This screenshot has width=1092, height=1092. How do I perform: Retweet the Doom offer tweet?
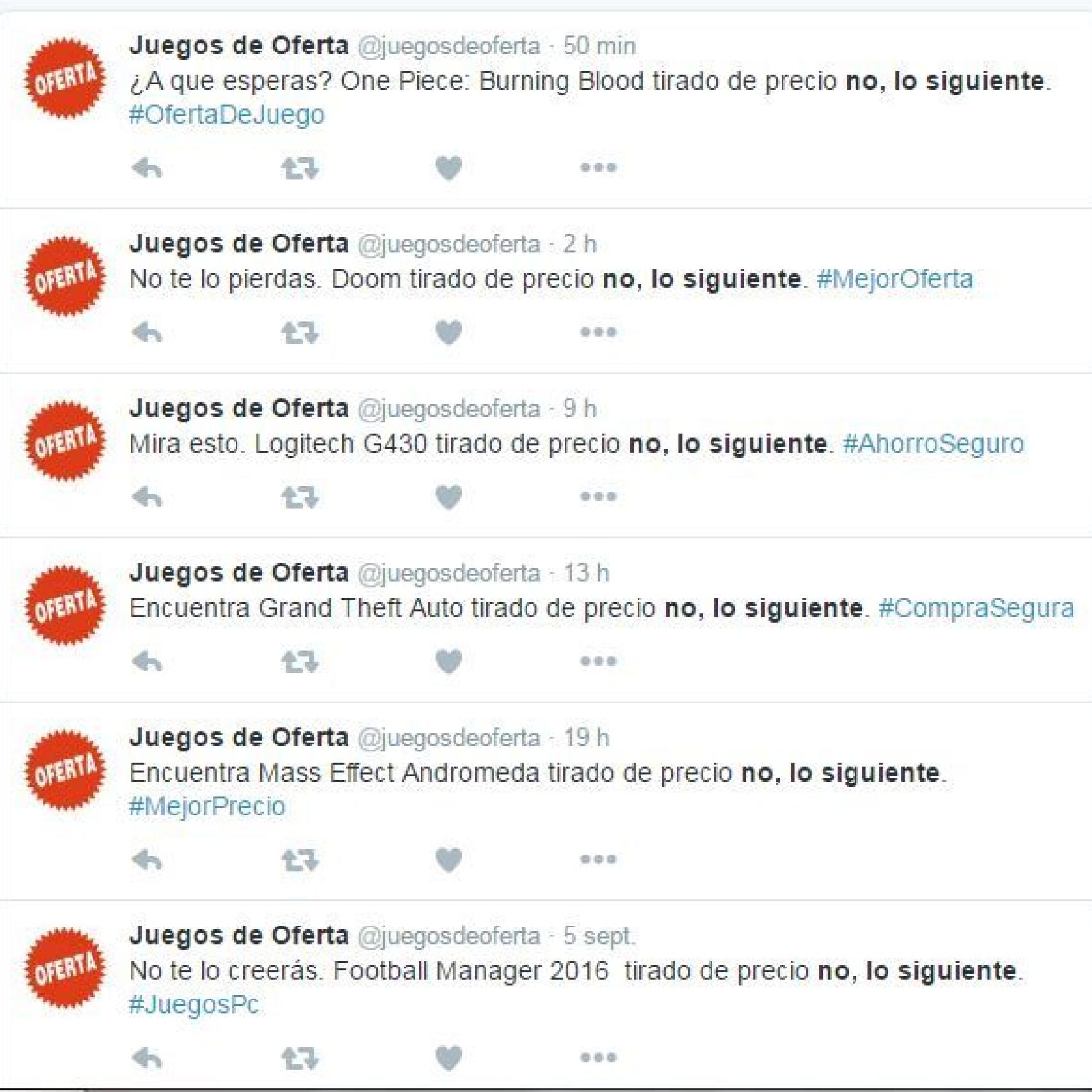[x=300, y=333]
